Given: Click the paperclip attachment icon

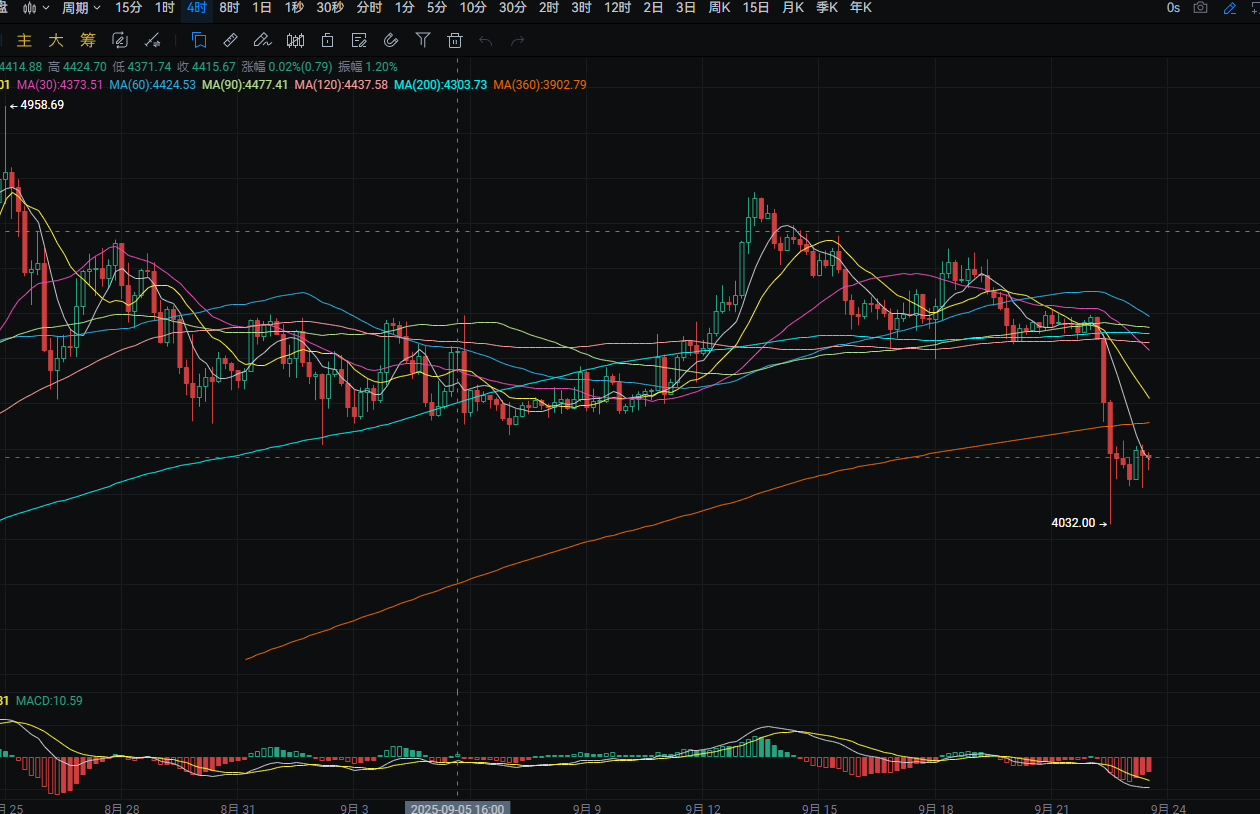Looking at the screenshot, I should coord(391,41).
